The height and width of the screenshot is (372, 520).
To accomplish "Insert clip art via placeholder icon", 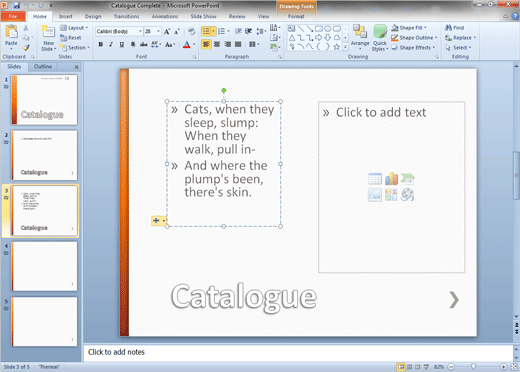I will [391, 195].
